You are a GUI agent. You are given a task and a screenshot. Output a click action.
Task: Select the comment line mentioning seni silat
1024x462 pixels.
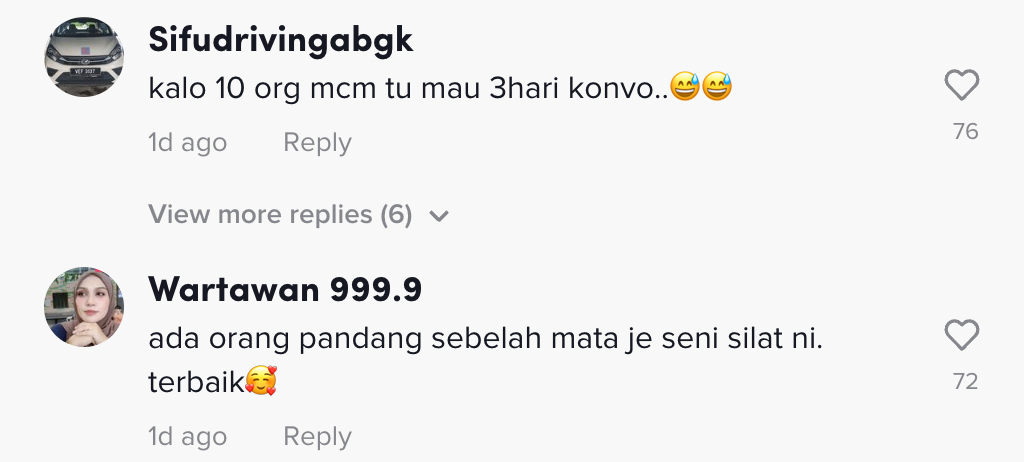click(x=485, y=339)
